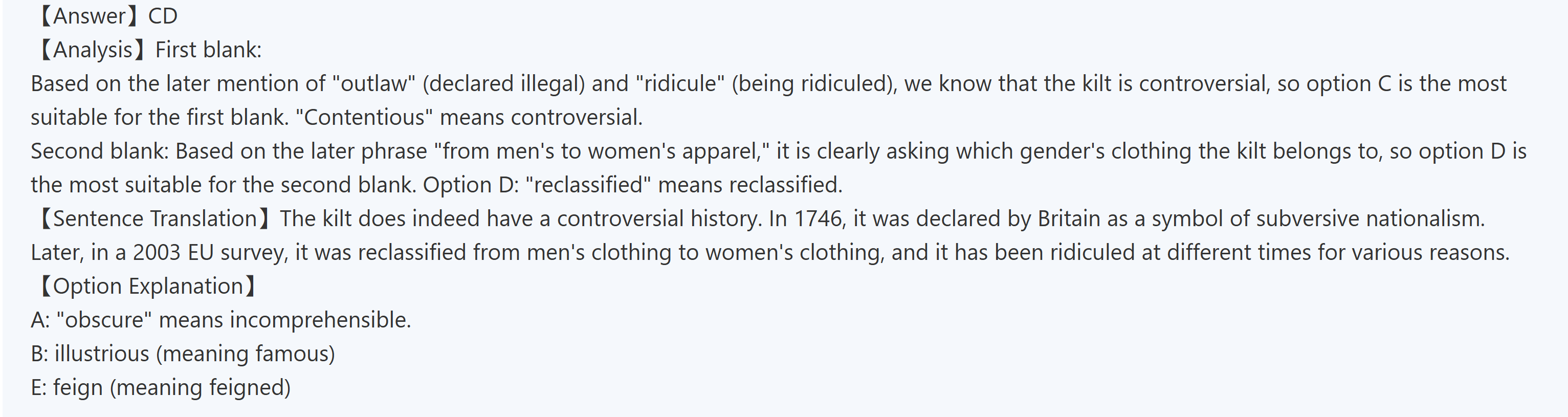Click the 【Sentence Translation】 label
Viewport: 1568px width, 417px height.
[152, 218]
